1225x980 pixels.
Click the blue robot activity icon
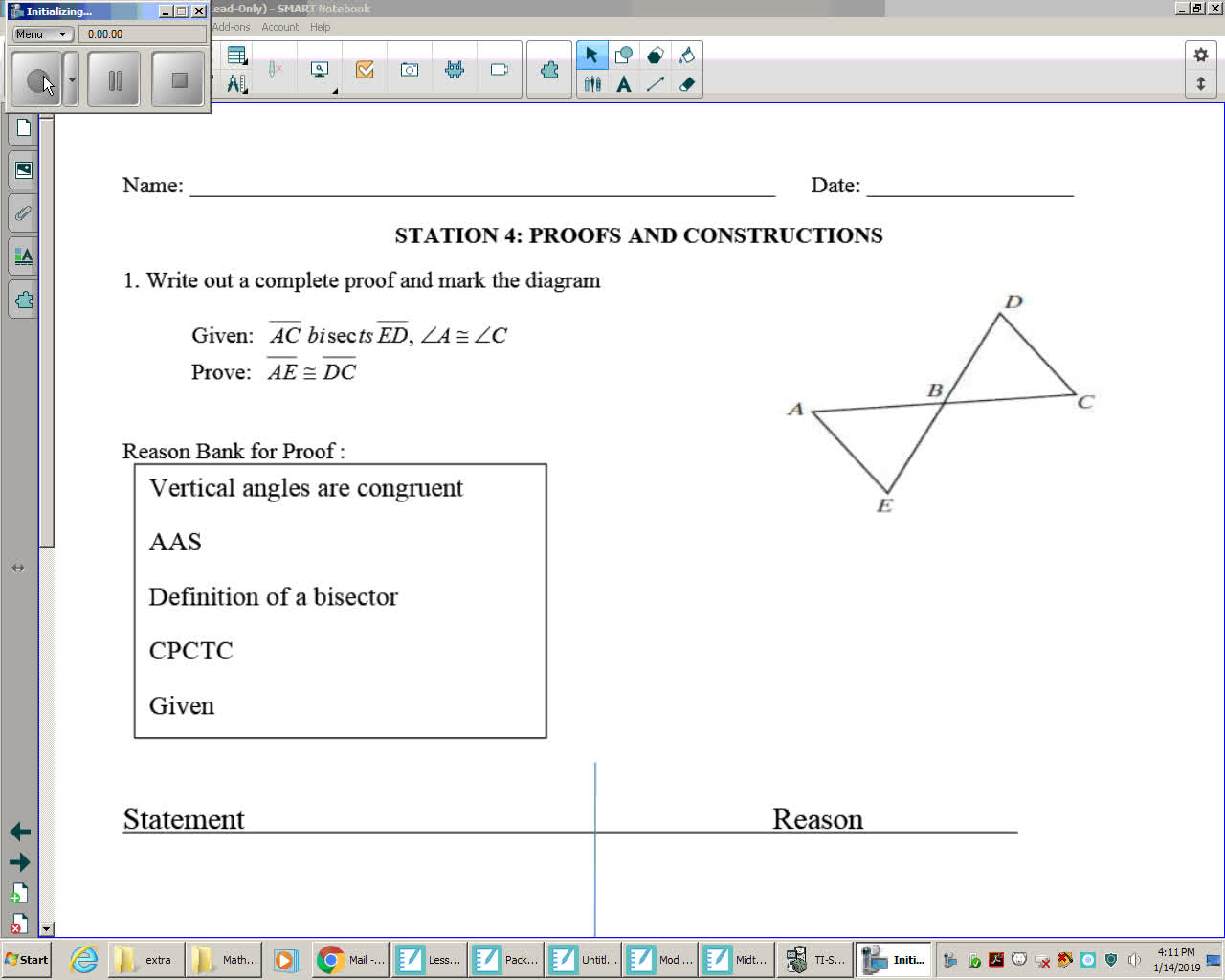tap(455, 70)
